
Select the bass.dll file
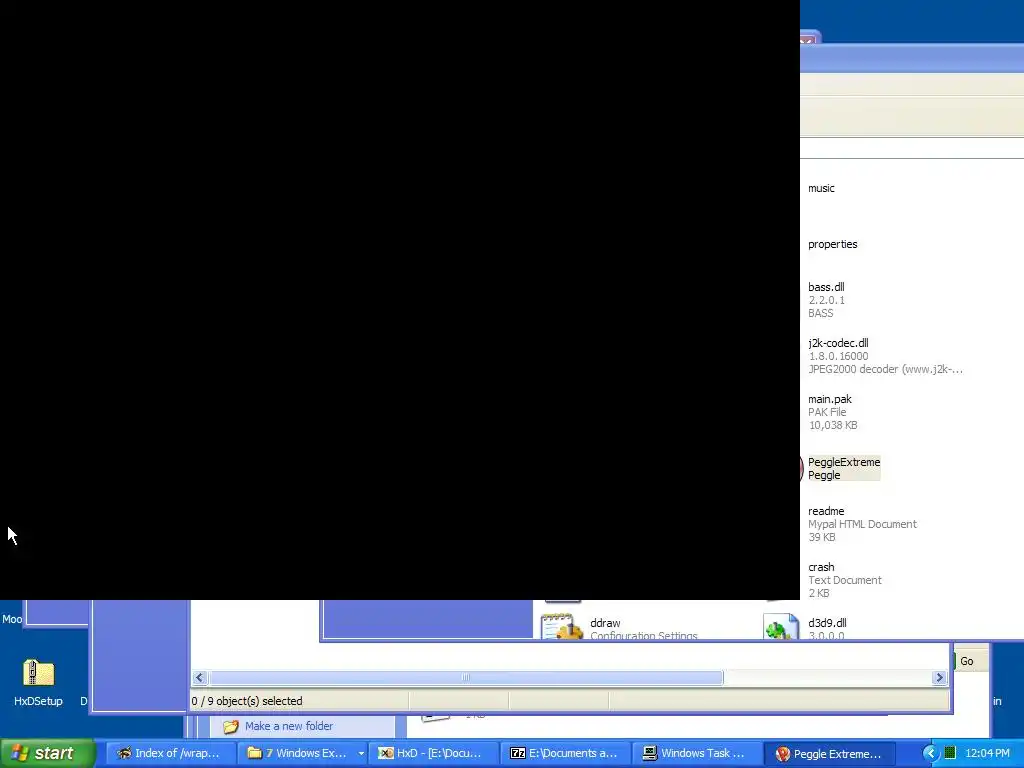tap(826, 300)
